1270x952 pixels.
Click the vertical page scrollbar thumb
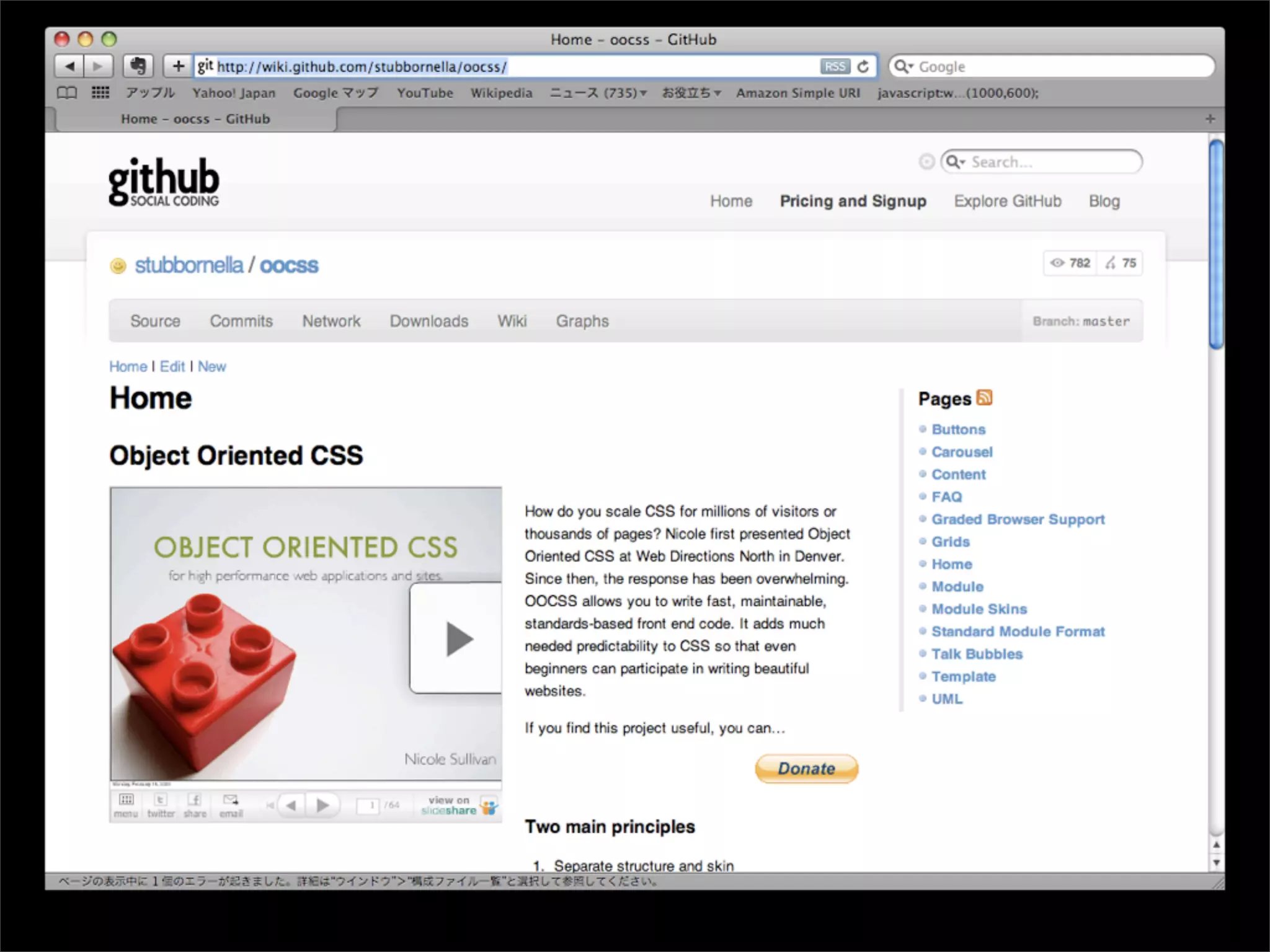[1216, 244]
